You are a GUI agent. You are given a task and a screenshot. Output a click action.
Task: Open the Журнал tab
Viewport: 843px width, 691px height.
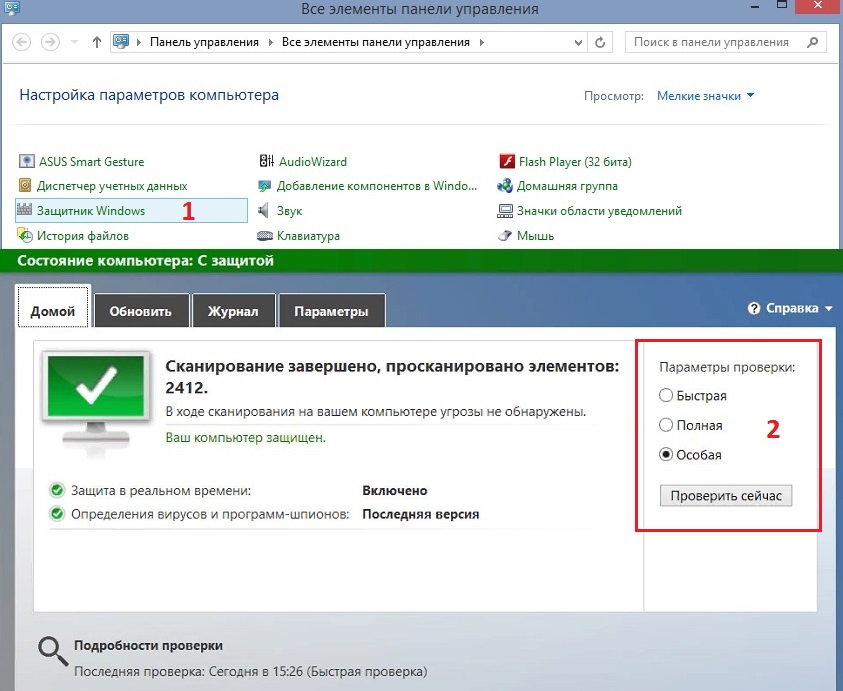(x=233, y=310)
